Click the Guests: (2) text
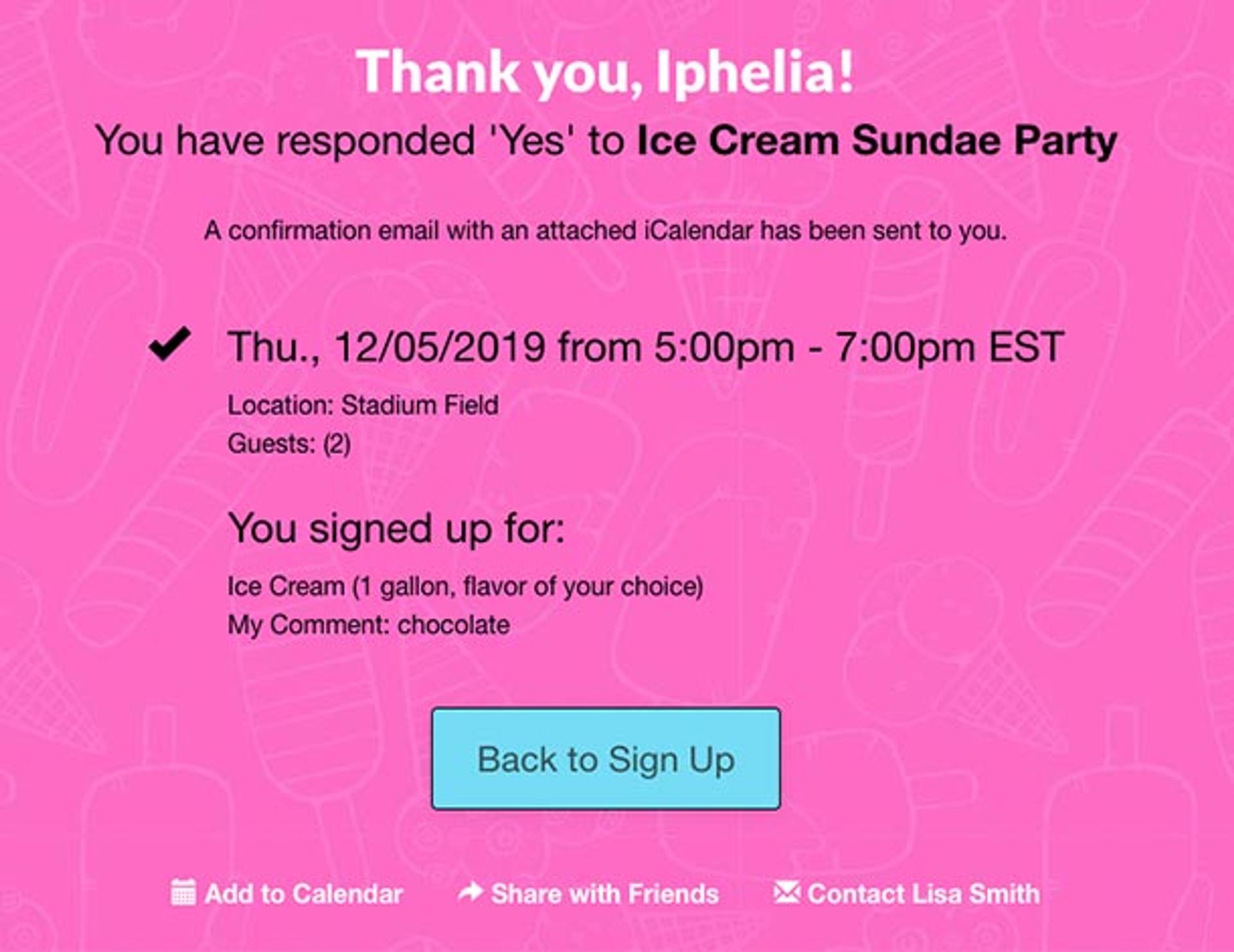 289,444
